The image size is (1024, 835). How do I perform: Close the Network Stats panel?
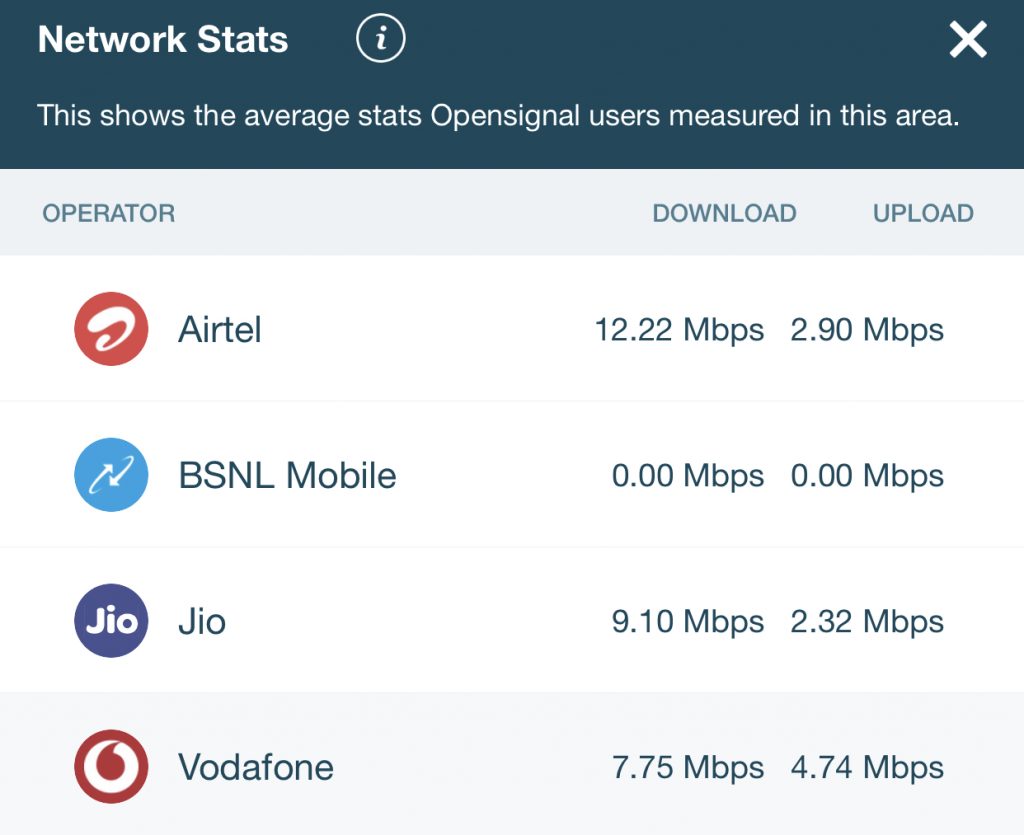coord(968,39)
